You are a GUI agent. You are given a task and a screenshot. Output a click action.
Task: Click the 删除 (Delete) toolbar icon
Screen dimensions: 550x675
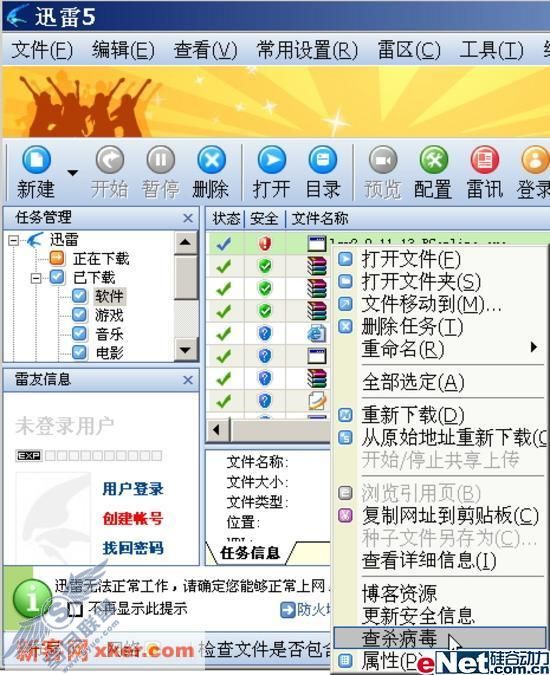(x=211, y=160)
